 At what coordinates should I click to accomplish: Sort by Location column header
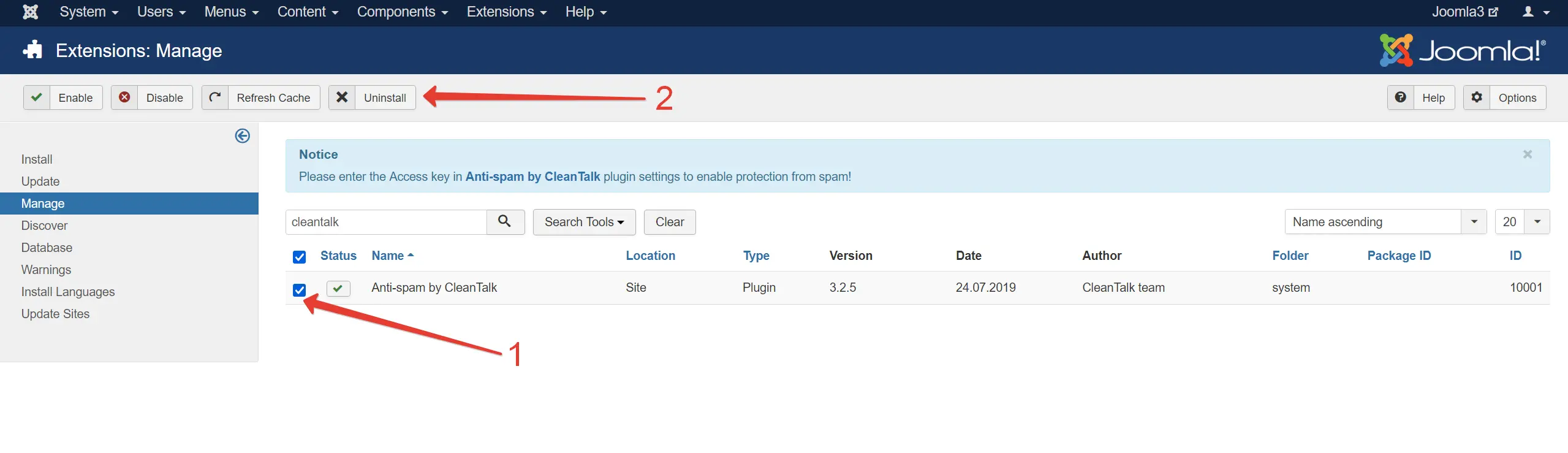click(650, 256)
